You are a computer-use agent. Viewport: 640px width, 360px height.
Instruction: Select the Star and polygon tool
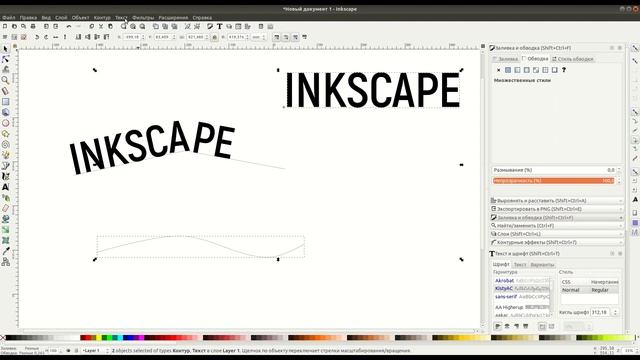click(x=5, y=133)
